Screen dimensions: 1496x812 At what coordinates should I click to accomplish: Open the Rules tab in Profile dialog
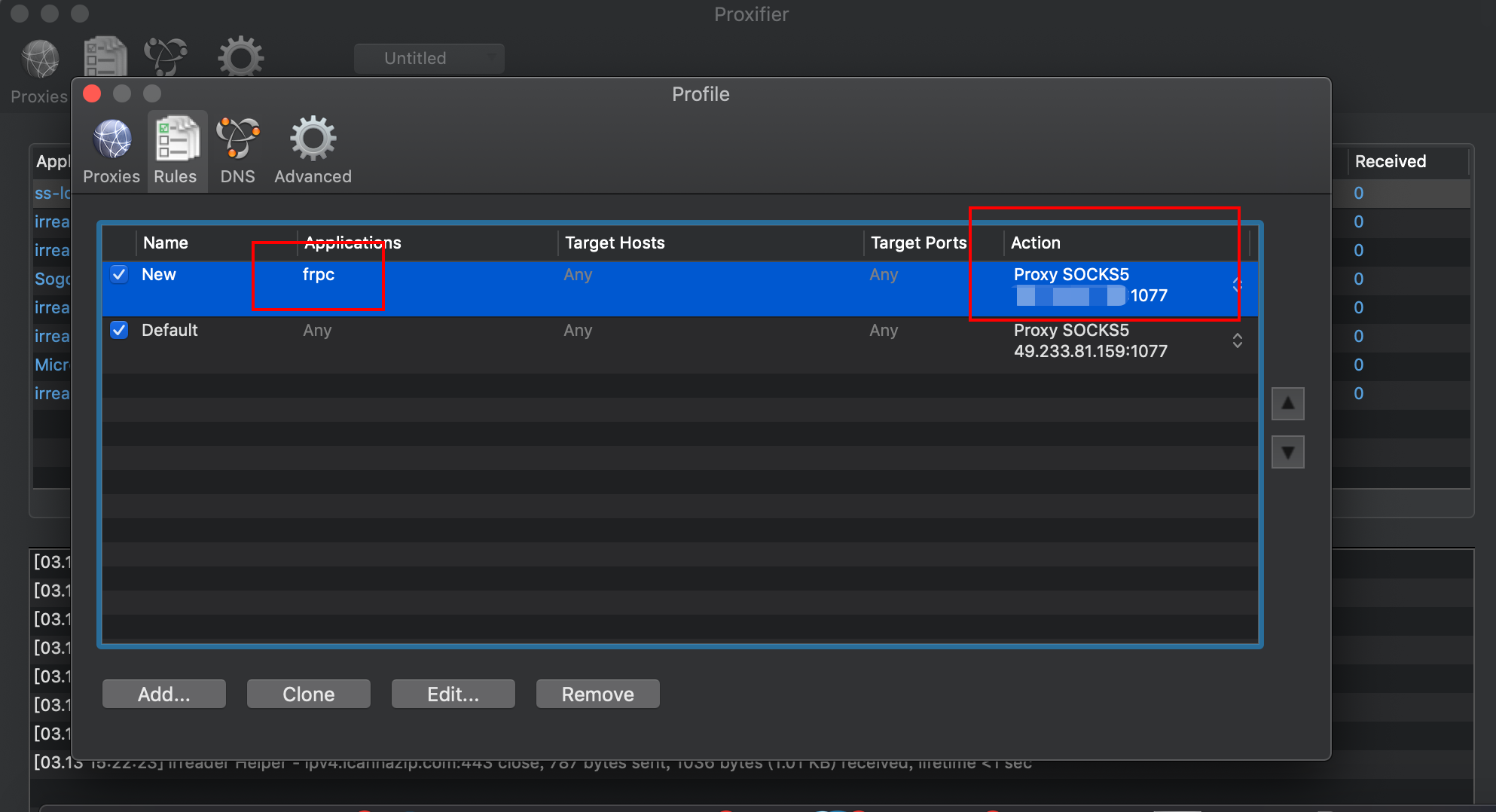(176, 151)
